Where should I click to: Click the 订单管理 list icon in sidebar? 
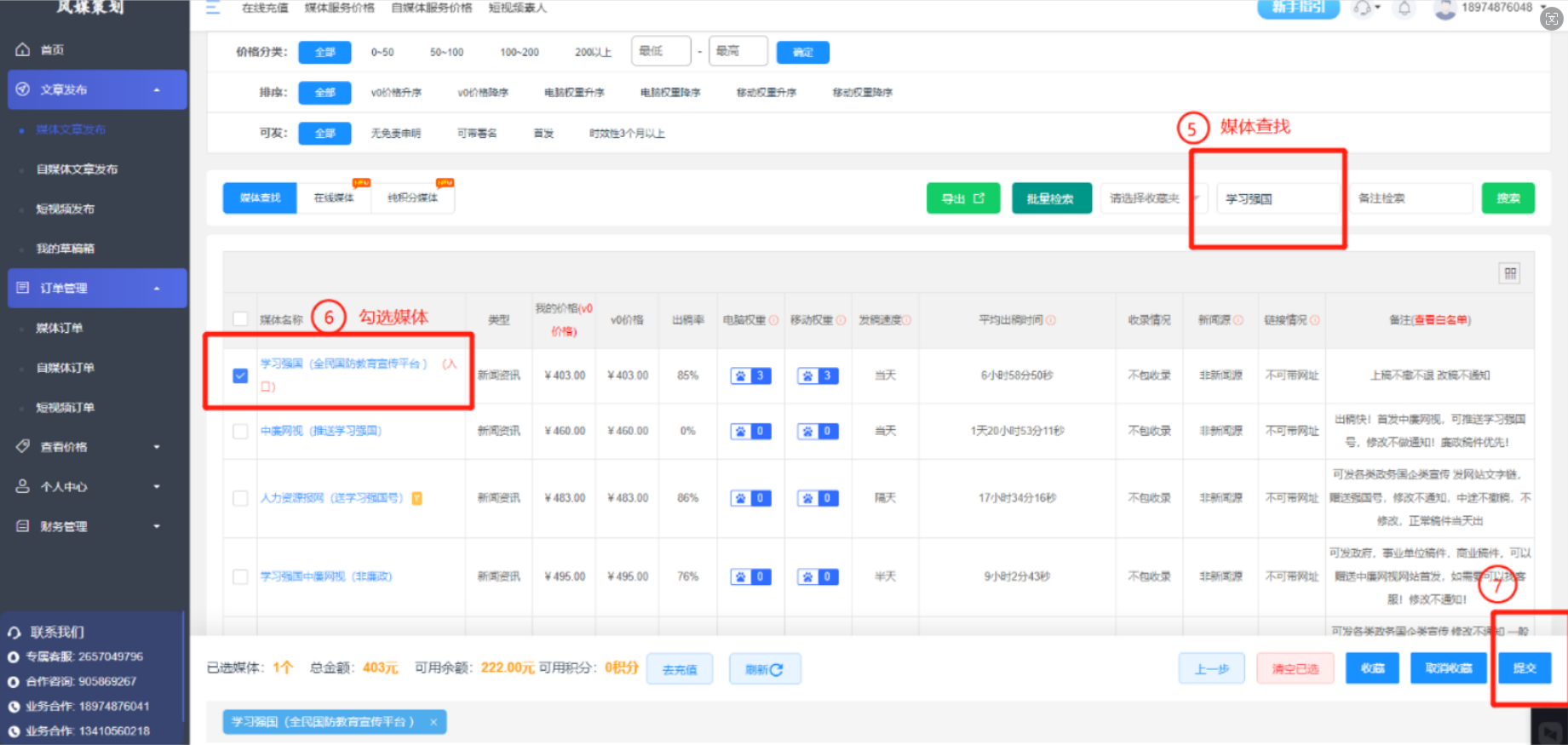pyautogui.click(x=23, y=288)
